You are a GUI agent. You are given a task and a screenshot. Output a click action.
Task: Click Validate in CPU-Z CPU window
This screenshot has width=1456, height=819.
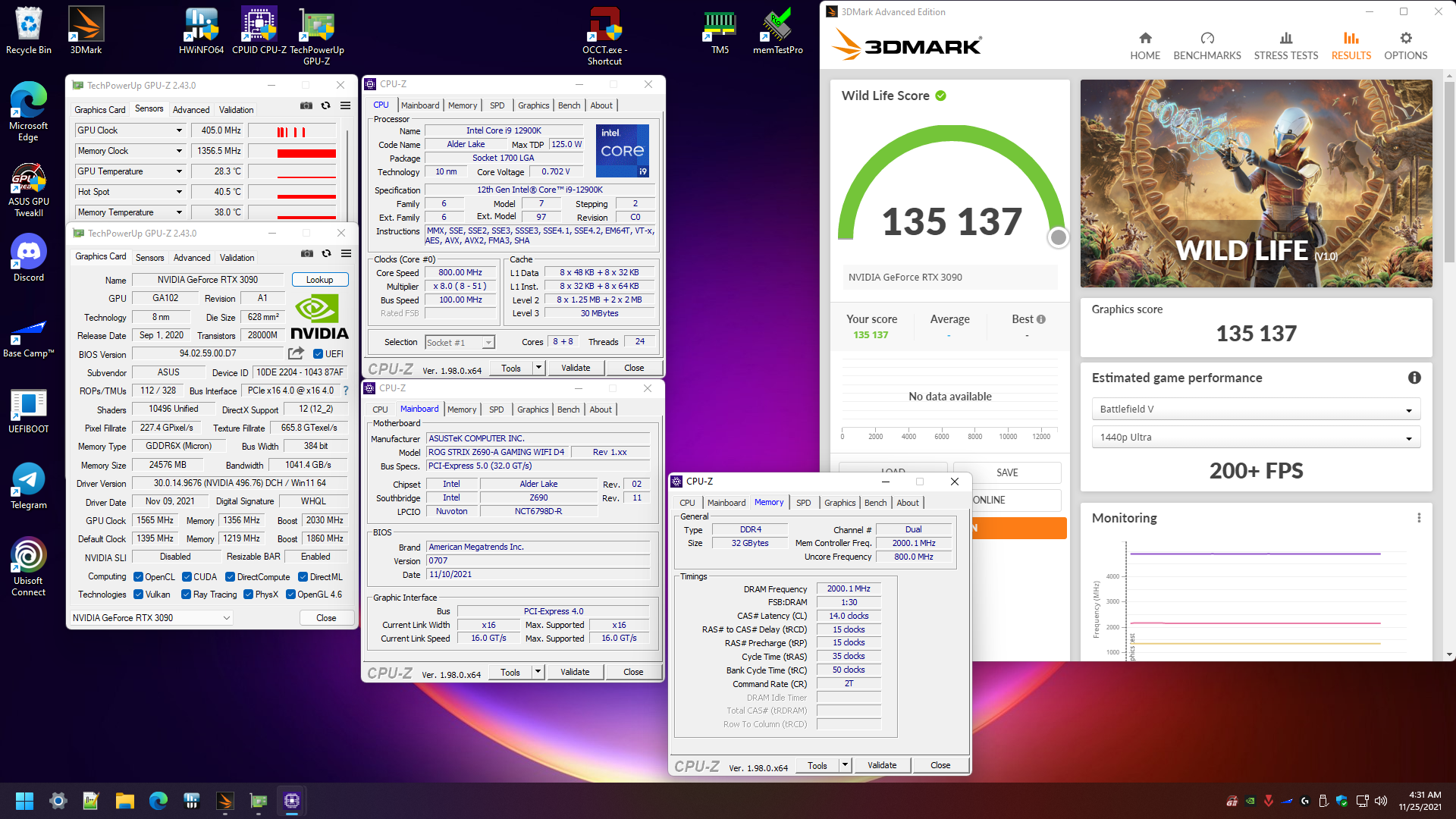576,368
